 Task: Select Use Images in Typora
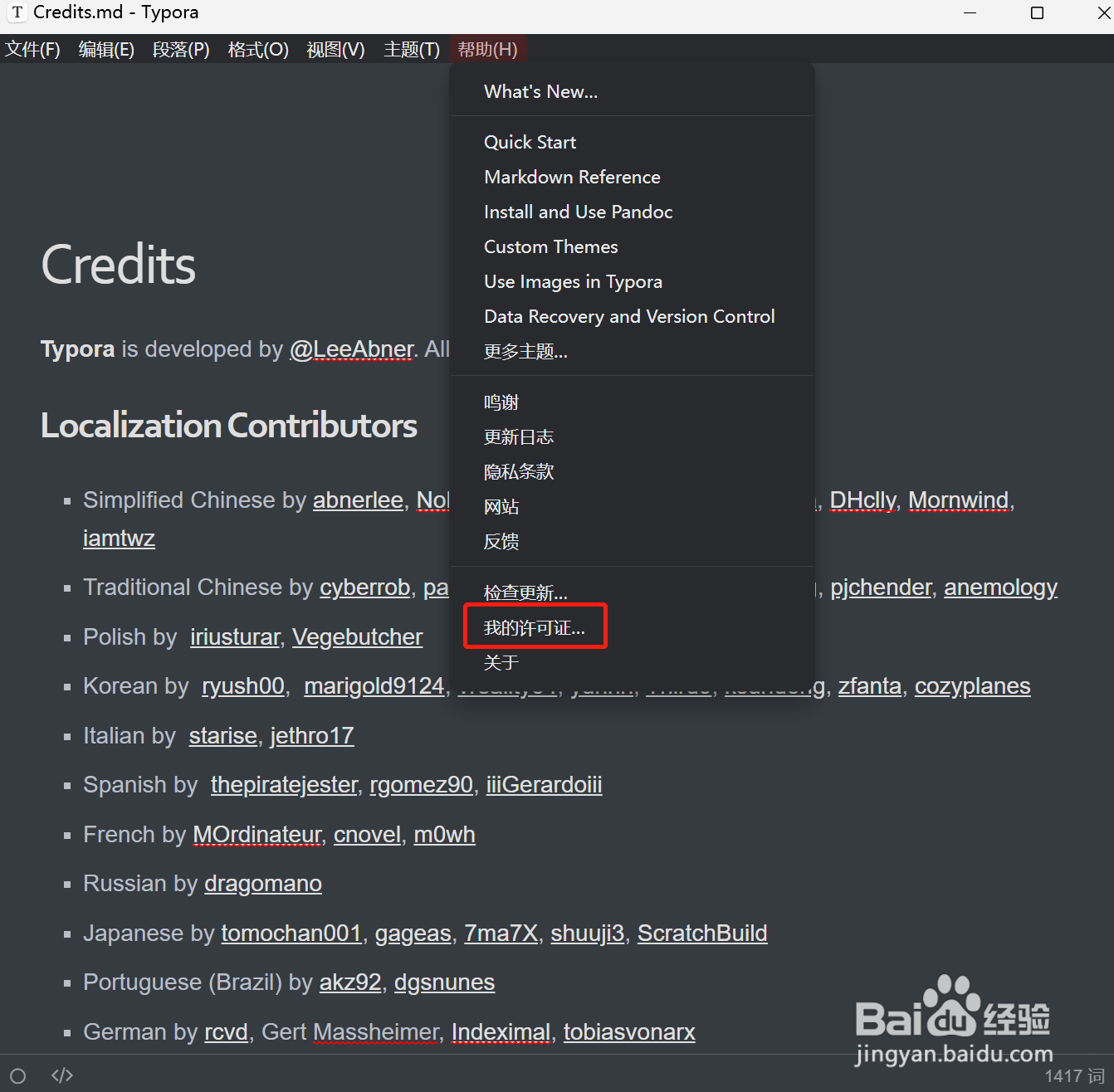pyautogui.click(x=632, y=282)
